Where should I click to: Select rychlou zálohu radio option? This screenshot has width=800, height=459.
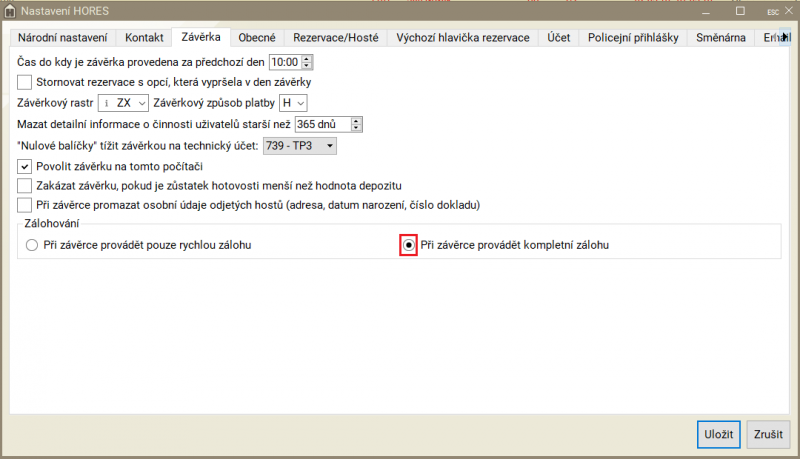(x=32, y=245)
